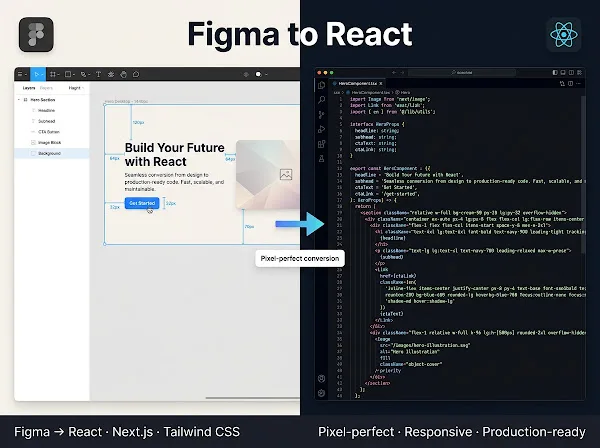This screenshot has width=600, height=448.
Task: Open the shape tools dropdown arrow
Action: (73, 75)
